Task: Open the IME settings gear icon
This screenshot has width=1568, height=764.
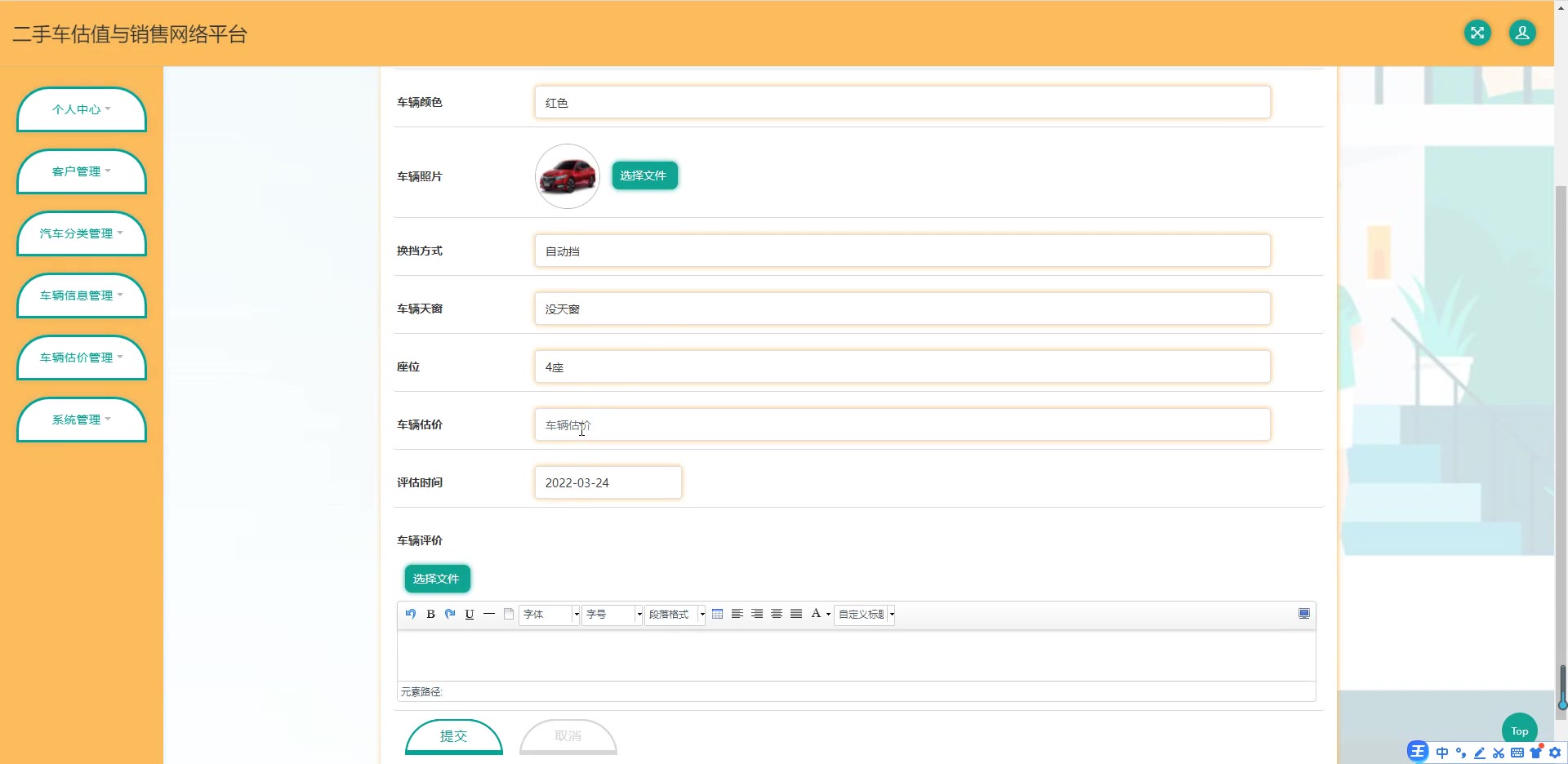Action: pyautogui.click(x=1555, y=753)
